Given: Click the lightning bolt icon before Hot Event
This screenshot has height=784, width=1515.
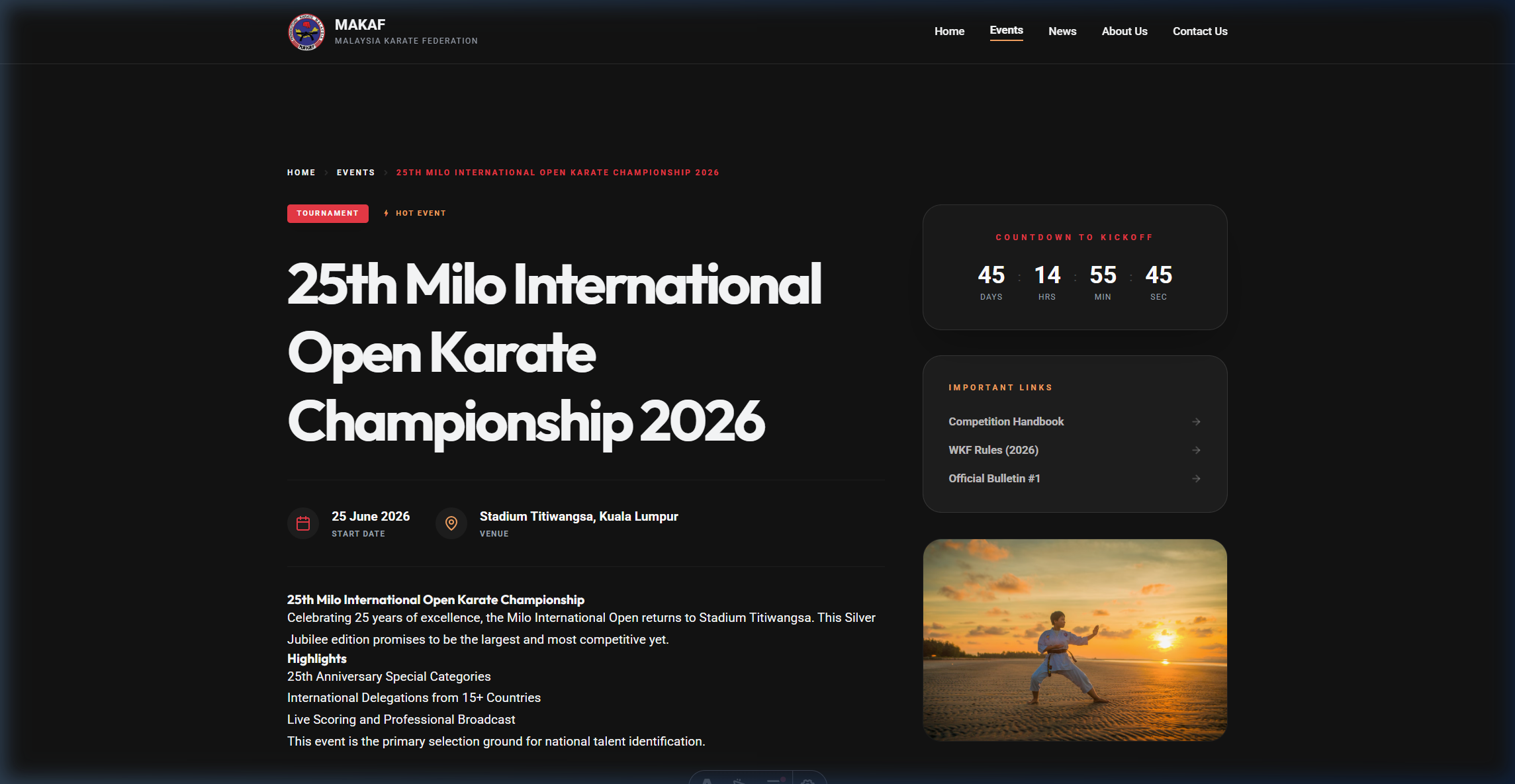Looking at the screenshot, I should (x=386, y=213).
